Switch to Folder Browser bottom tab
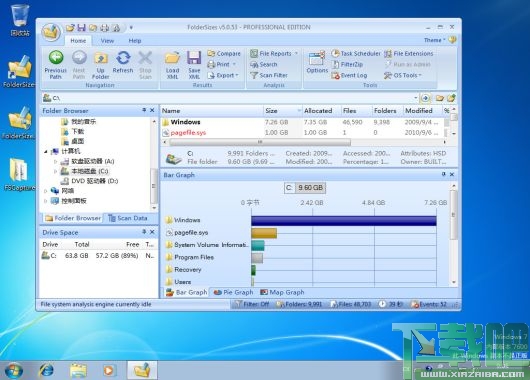Image resolution: width=530 pixels, height=380 pixels. point(73,218)
